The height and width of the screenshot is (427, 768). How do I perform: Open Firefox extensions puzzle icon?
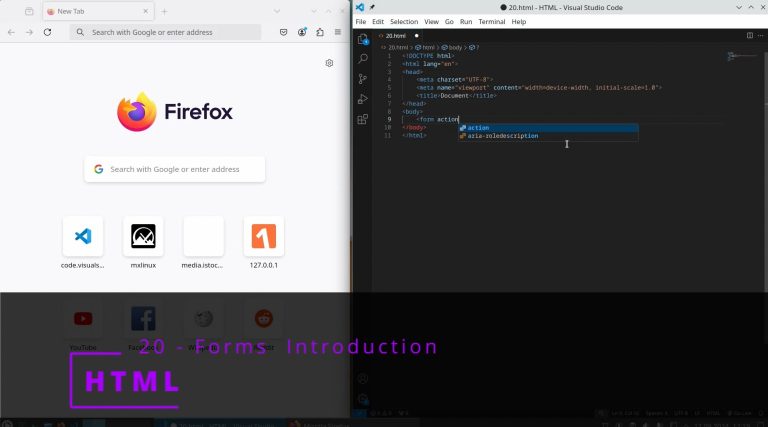coord(320,32)
